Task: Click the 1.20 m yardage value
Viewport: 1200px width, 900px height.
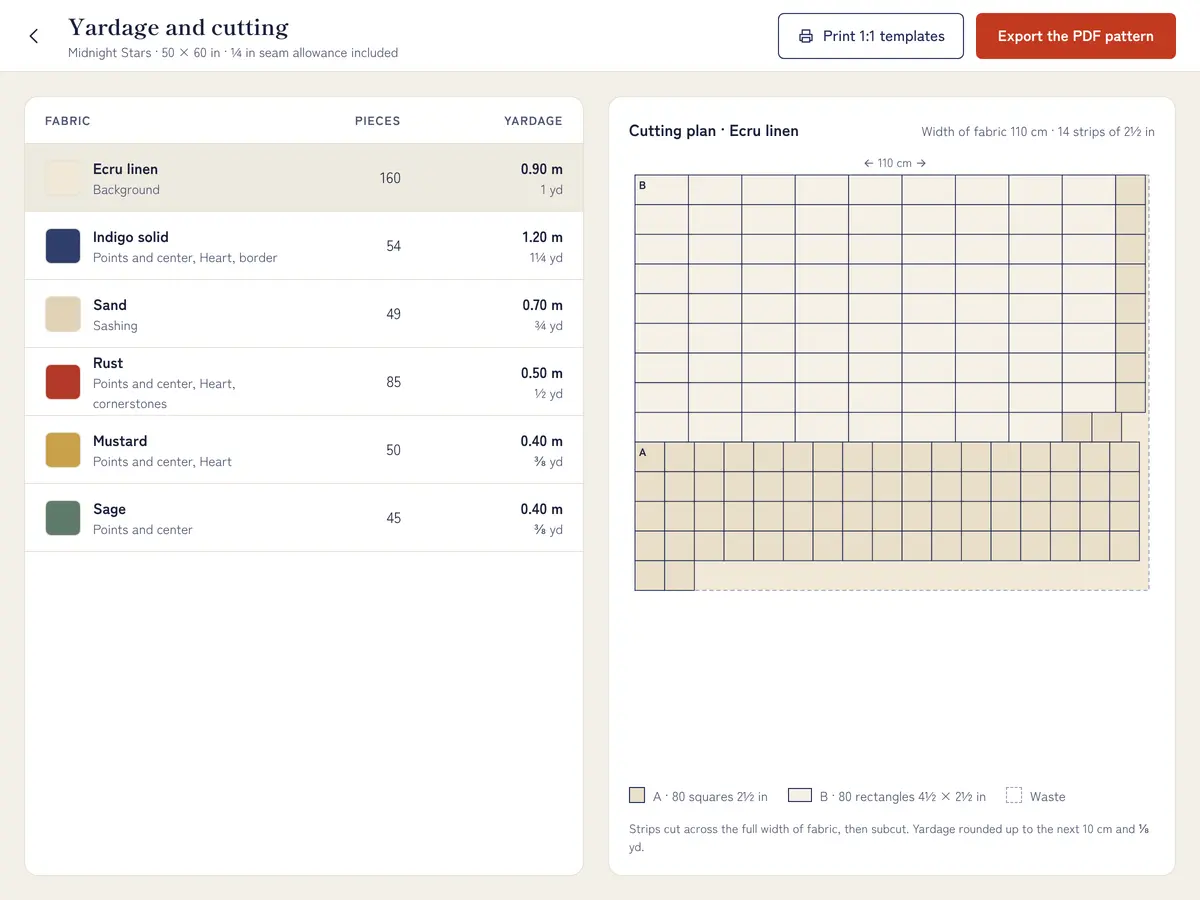Action: coord(542,237)
